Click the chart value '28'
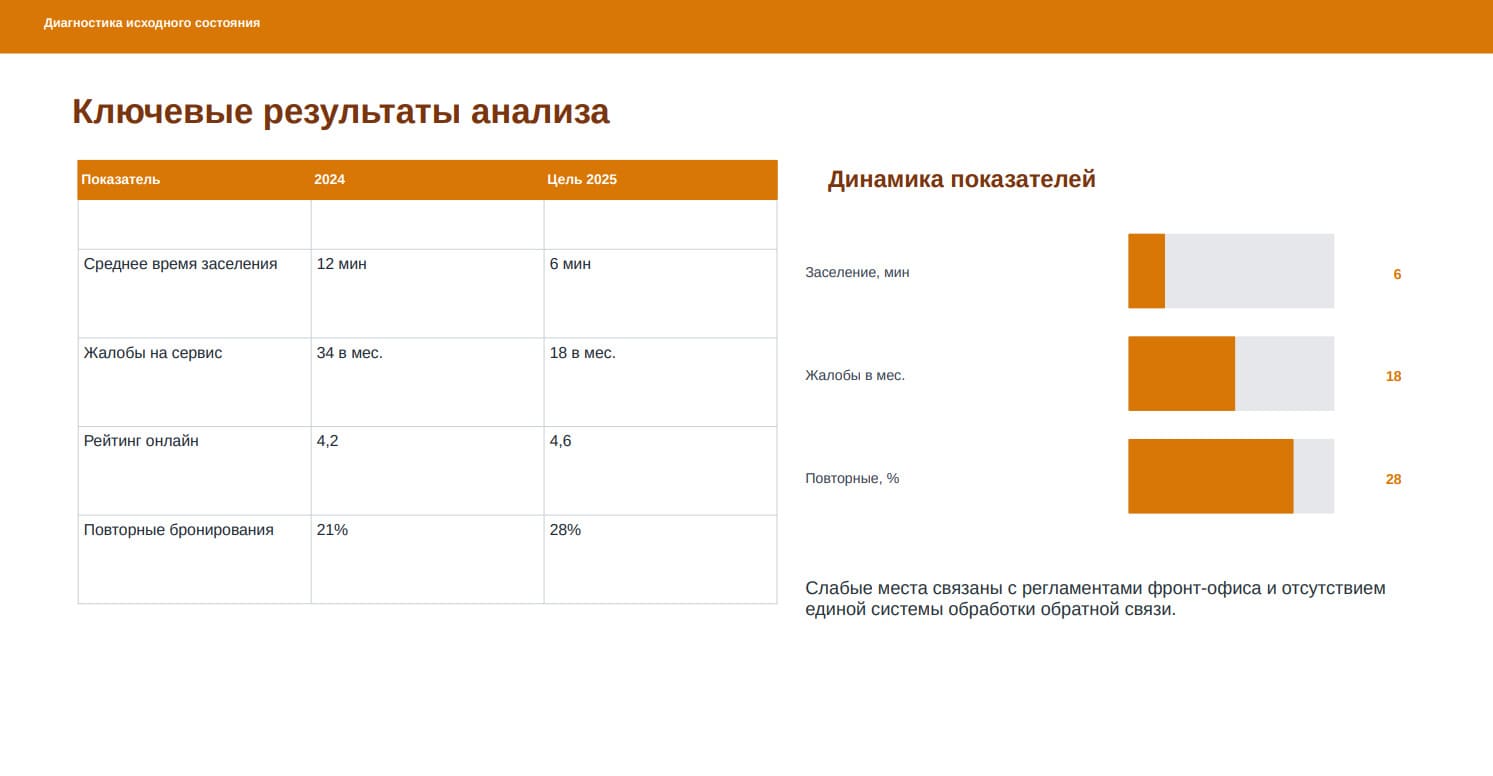 coord(1393,479)
